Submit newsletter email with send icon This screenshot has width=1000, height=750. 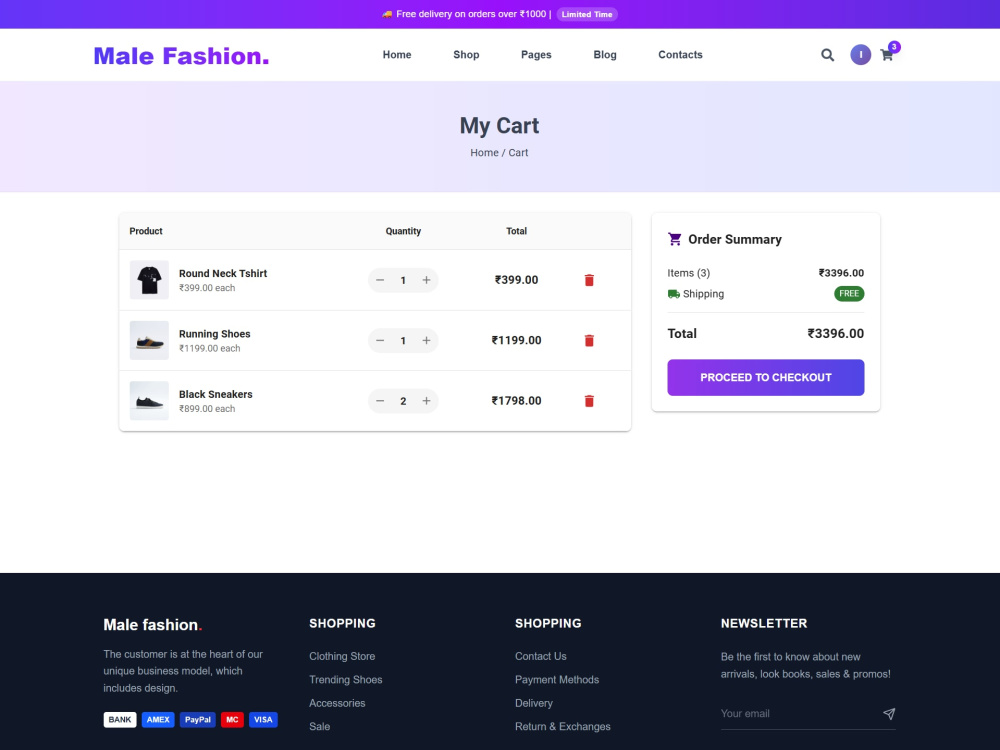click(x=889, y=714)
